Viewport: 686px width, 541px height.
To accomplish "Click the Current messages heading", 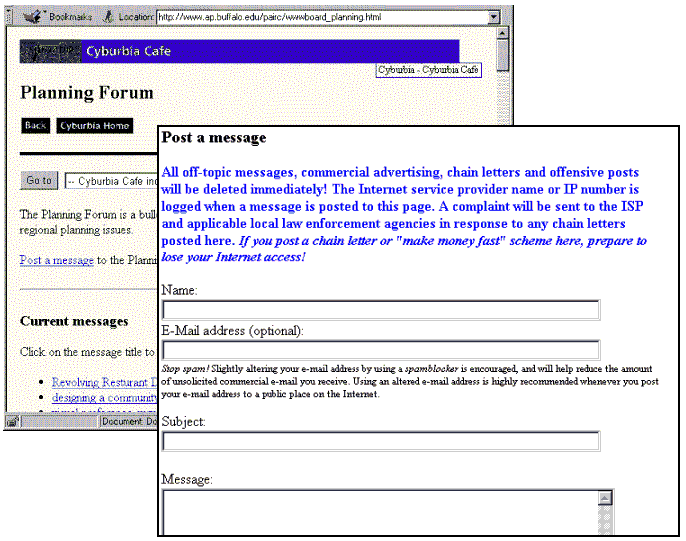I will coord(74,321).
